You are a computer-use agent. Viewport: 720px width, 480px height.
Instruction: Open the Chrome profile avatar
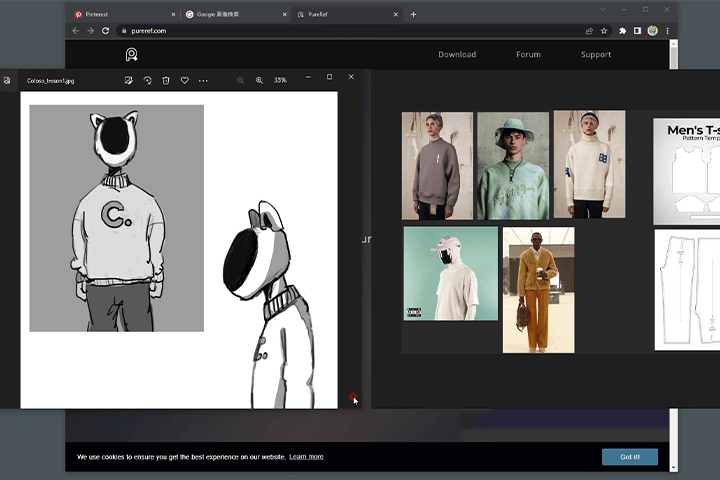(652, 31)
